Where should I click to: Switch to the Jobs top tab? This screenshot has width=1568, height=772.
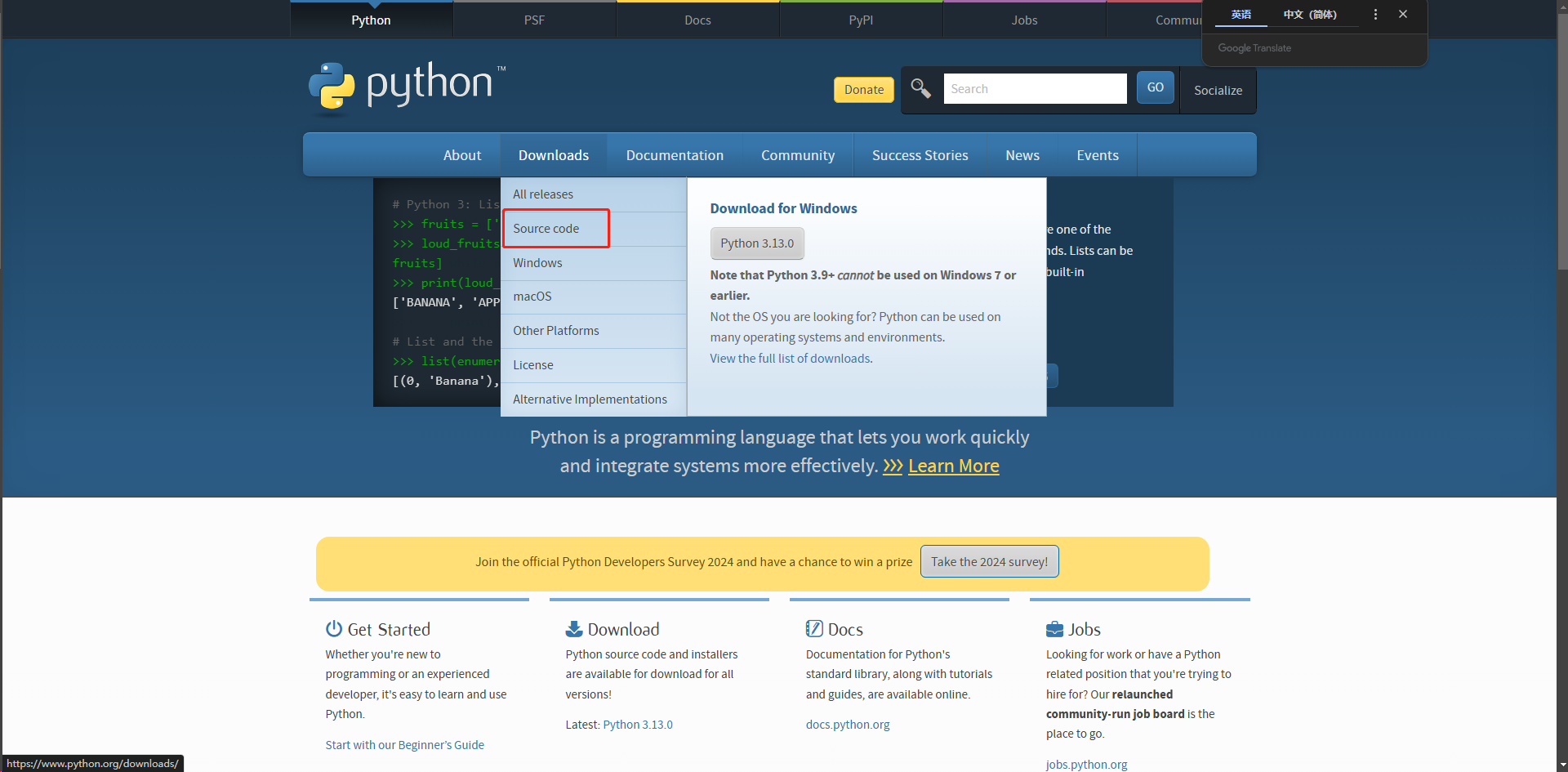pos(1024,20)
